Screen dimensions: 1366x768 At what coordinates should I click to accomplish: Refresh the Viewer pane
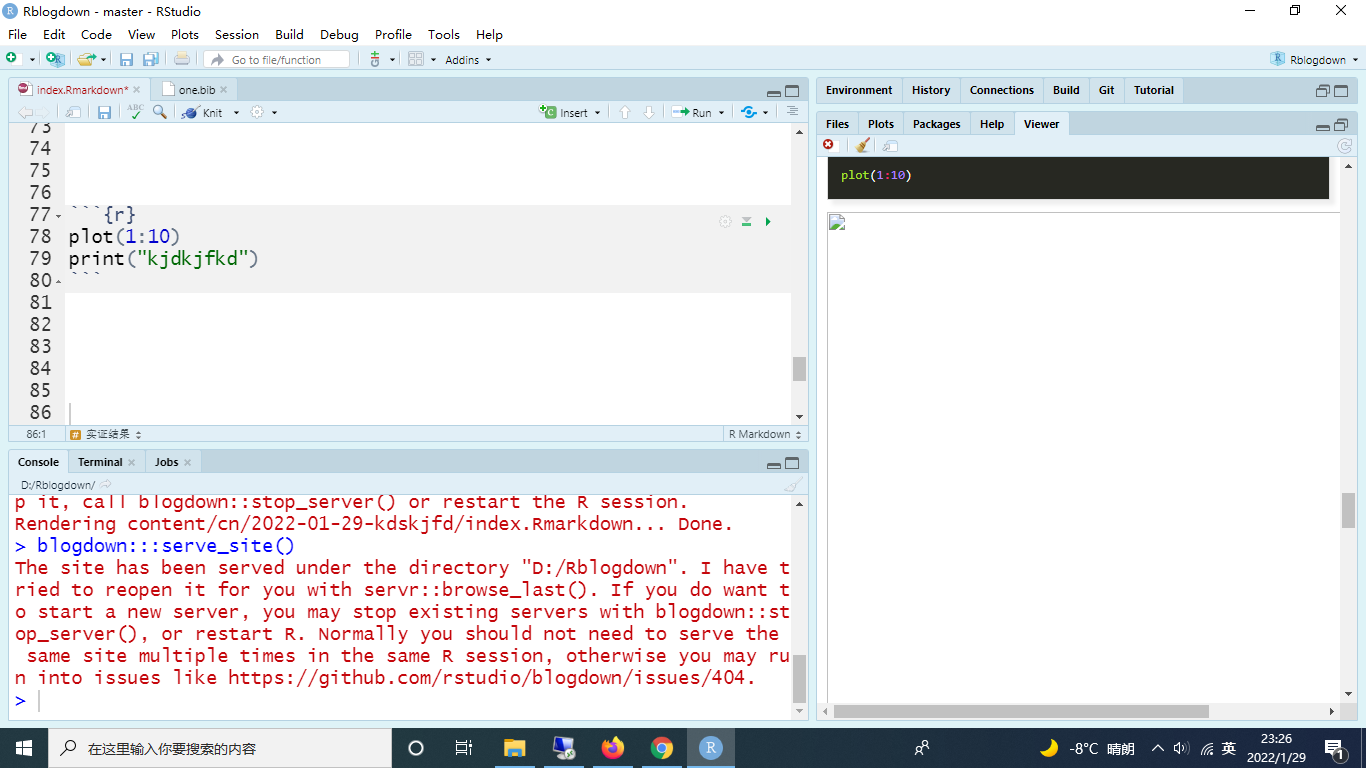click(1345, 146)
